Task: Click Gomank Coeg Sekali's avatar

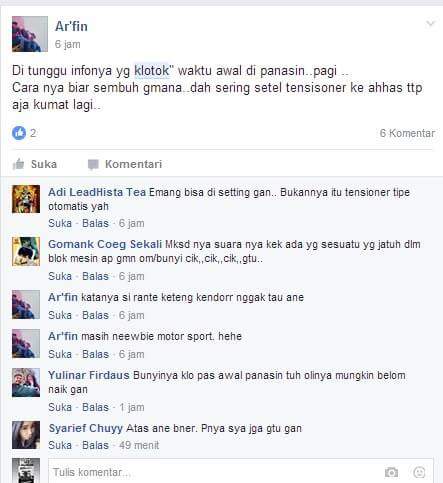Action: [x=26, y=251]
